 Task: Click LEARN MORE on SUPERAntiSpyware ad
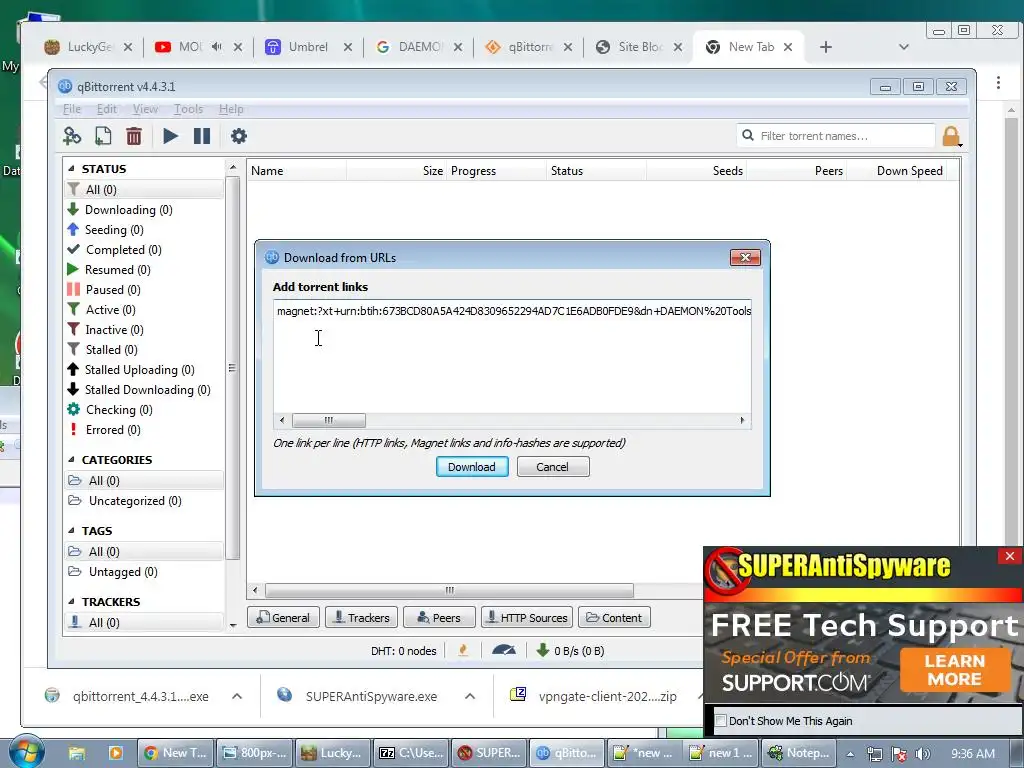pos(954,670)
